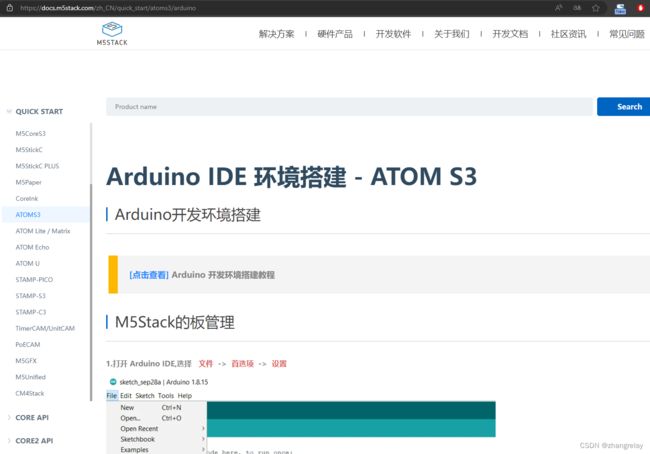This screenshot has width=650, height=454.
Task: Expand the Examples submenu arrow
Action: coord(203,449)
